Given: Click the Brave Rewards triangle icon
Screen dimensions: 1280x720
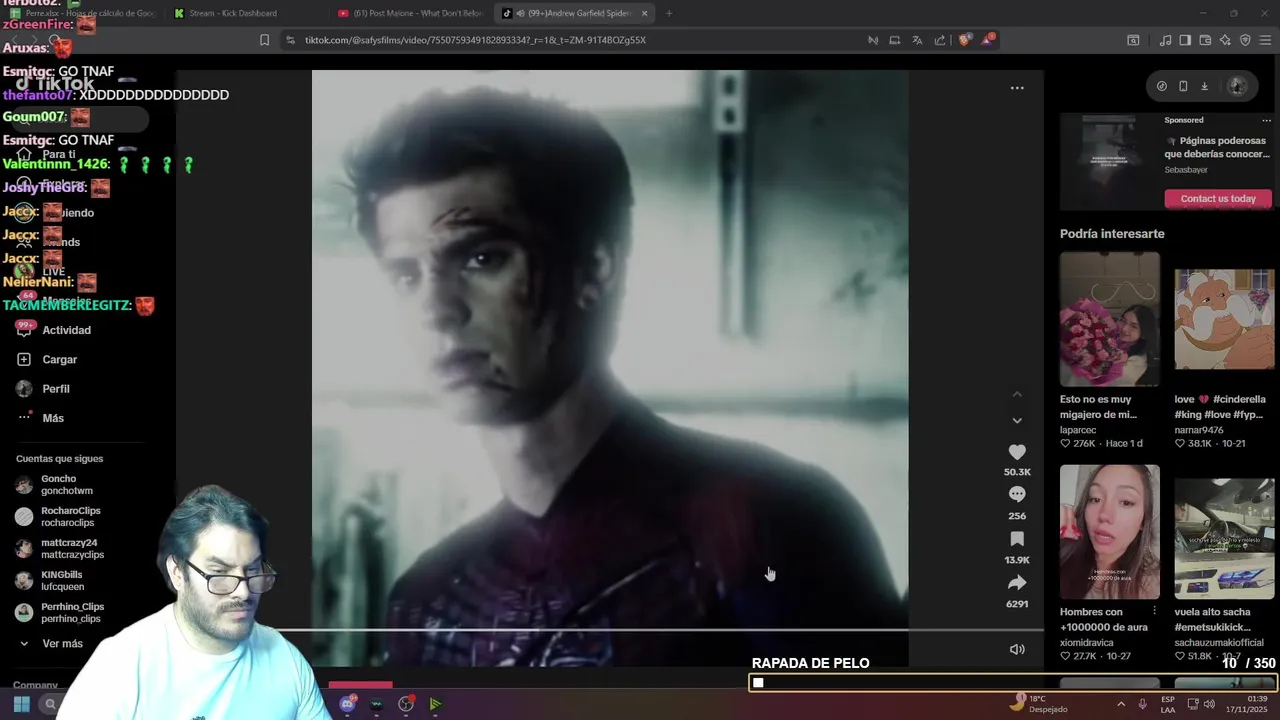Looking at the screenshot, I should coord(988,40).
